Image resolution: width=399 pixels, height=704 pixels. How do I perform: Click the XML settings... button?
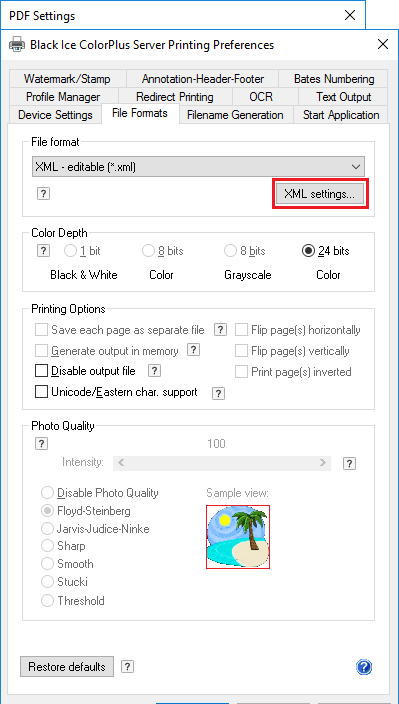click(320, 194)
